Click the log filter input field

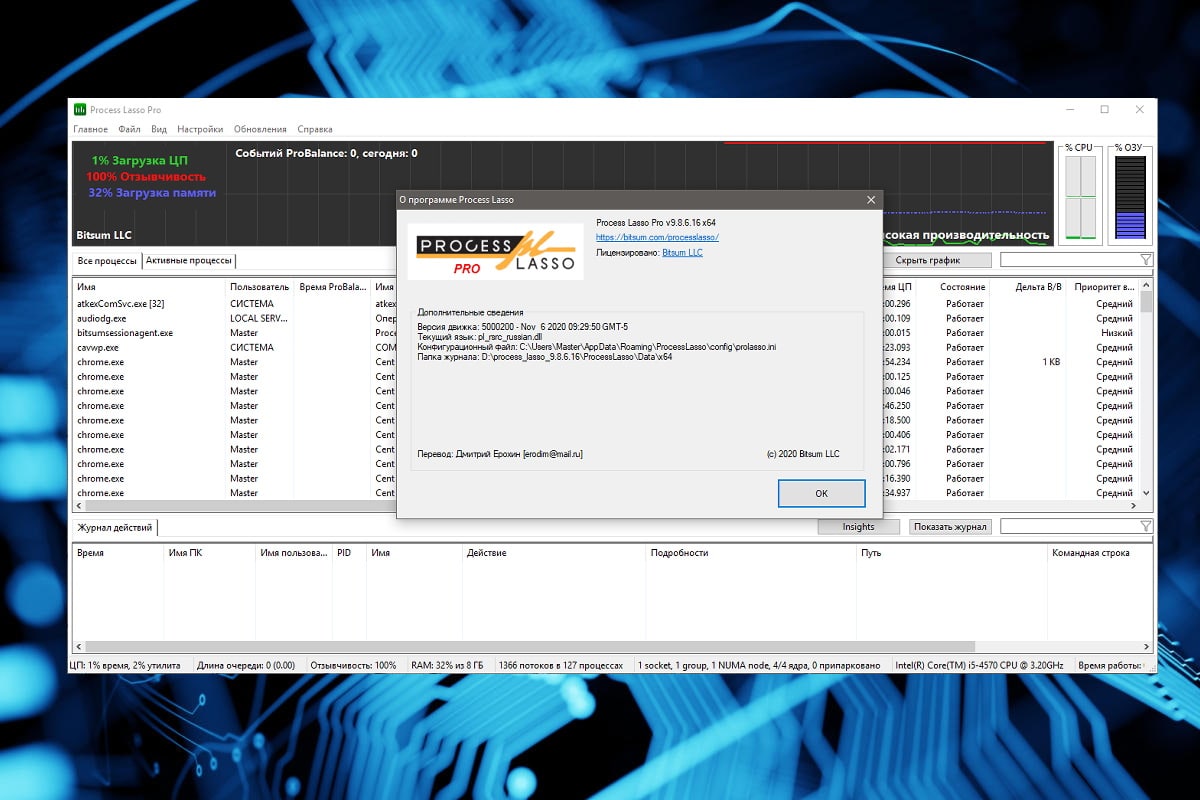[1070, 527]
